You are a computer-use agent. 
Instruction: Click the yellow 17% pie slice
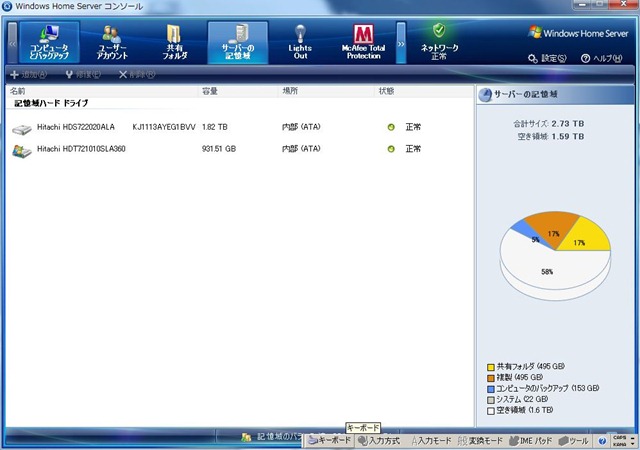[586, 239]
